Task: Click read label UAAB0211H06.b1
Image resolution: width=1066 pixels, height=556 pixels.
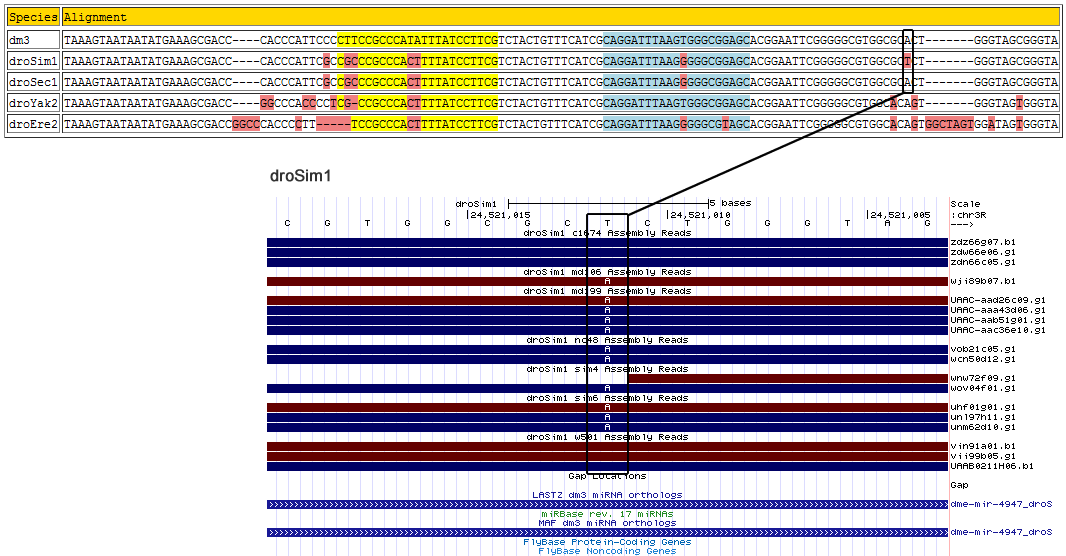Action: pos(992,466)
